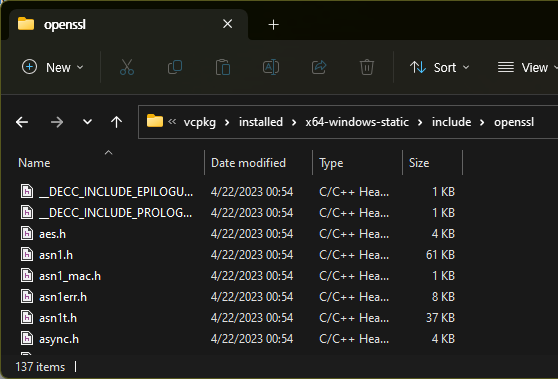This screenshot has height=379, width=558.
Task: Click the Paste clipboard icon
Action: pos(223,67)
